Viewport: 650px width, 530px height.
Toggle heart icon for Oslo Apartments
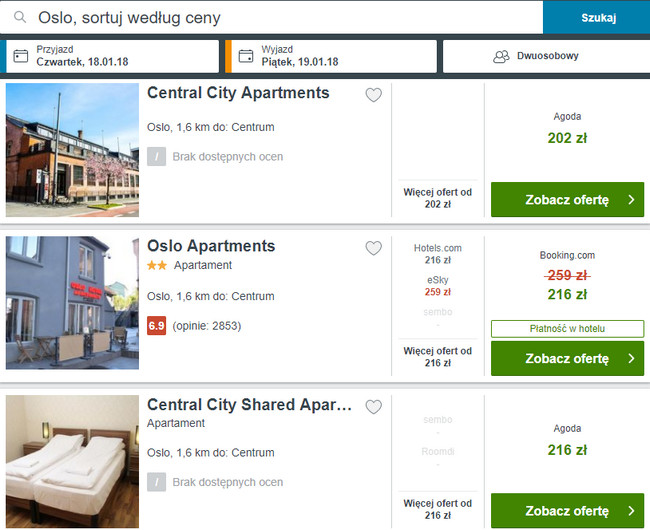pos(374,248)
